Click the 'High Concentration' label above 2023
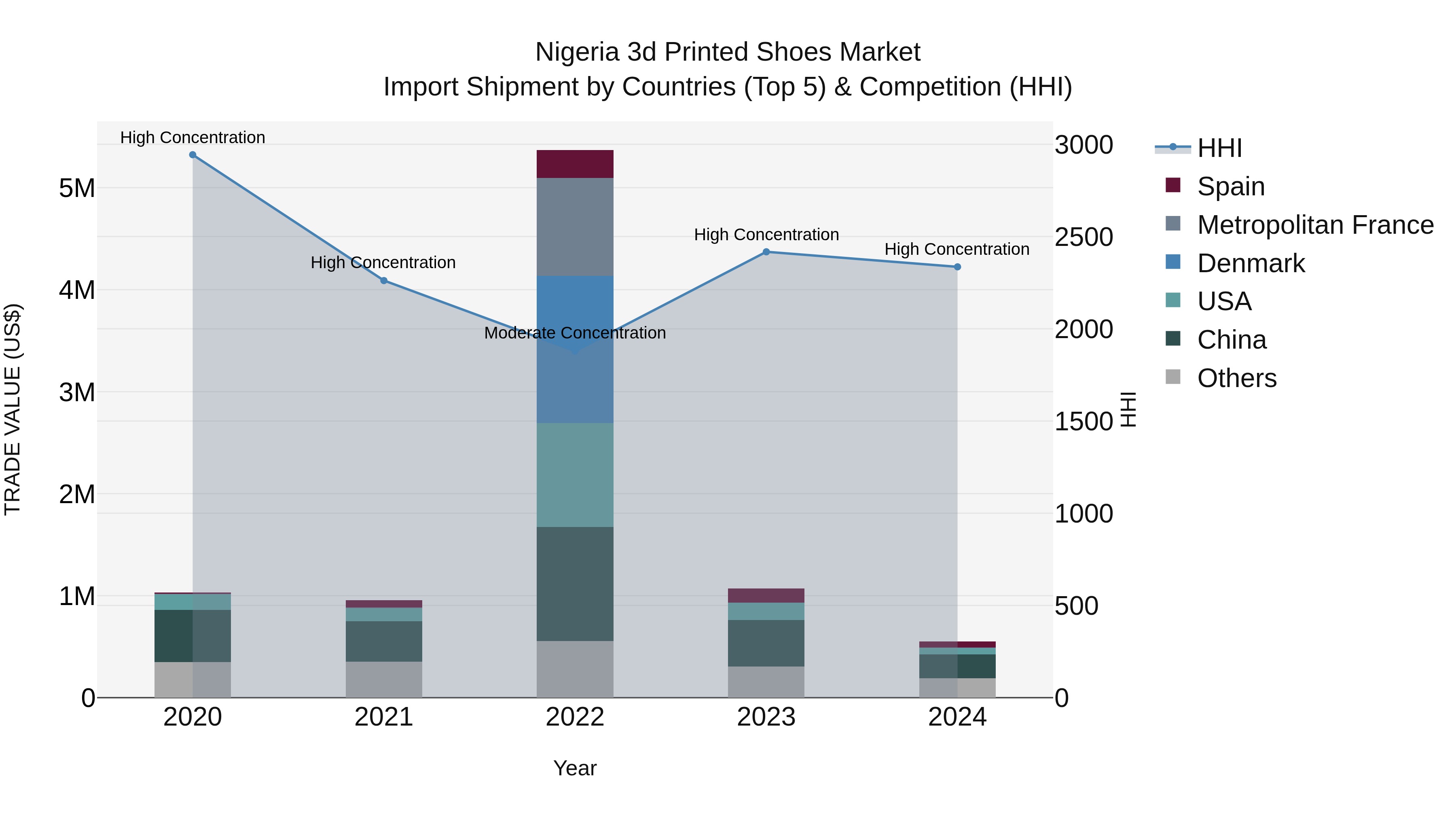This screenshot has height=819, width=1456. tap(766, 235)
